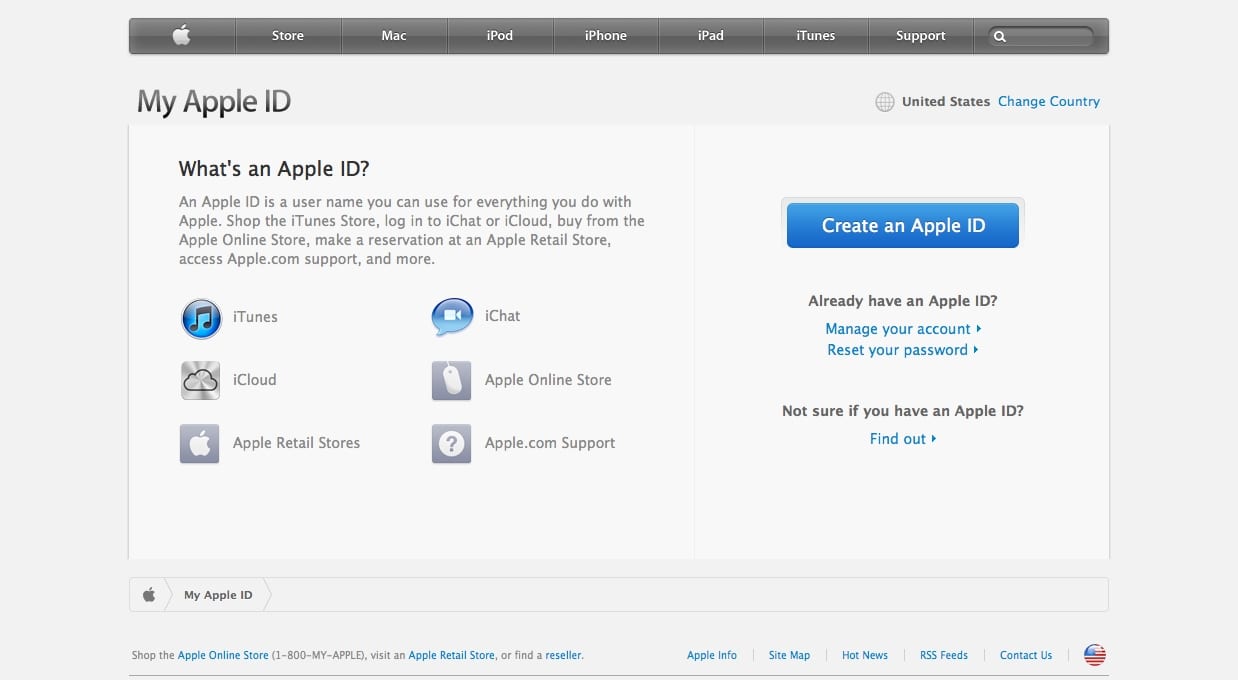Click the iChat text label

(x=503, y=316)
